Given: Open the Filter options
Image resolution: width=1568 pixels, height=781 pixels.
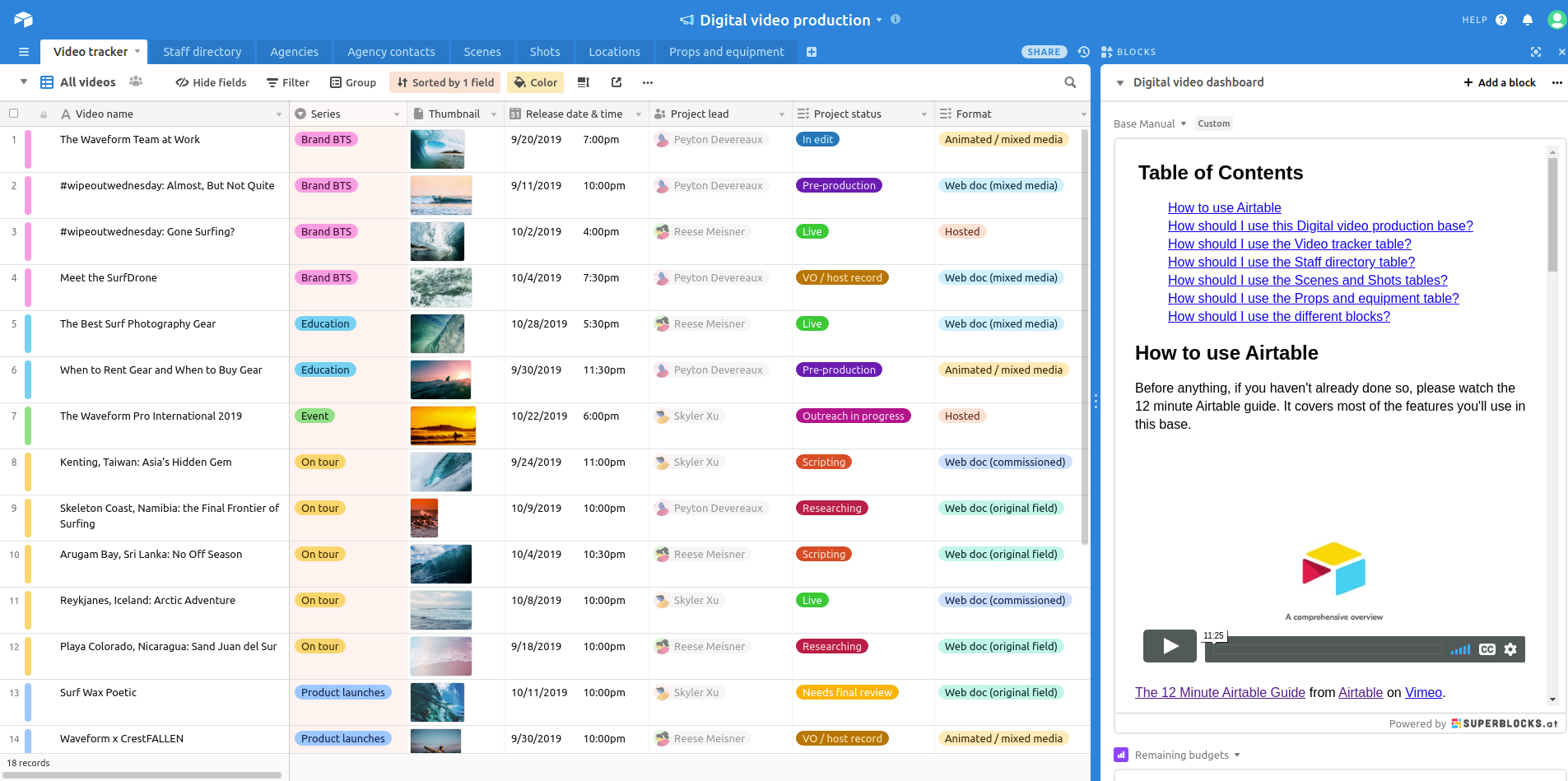Looking at the screenshot, I should click(288, 82).
